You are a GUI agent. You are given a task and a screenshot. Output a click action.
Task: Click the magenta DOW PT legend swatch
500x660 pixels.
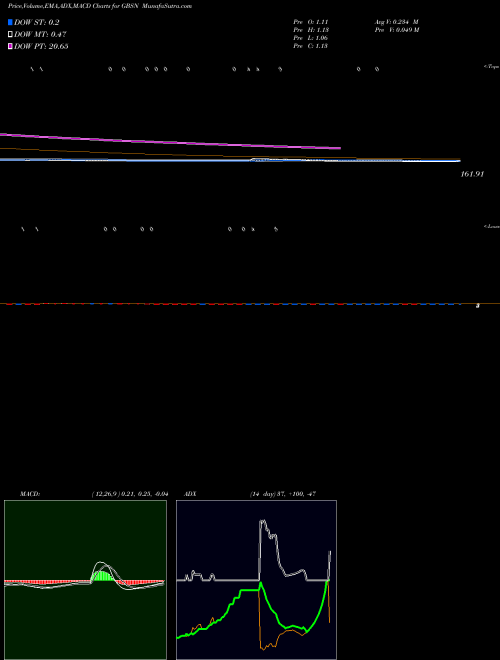pos(10,46)
